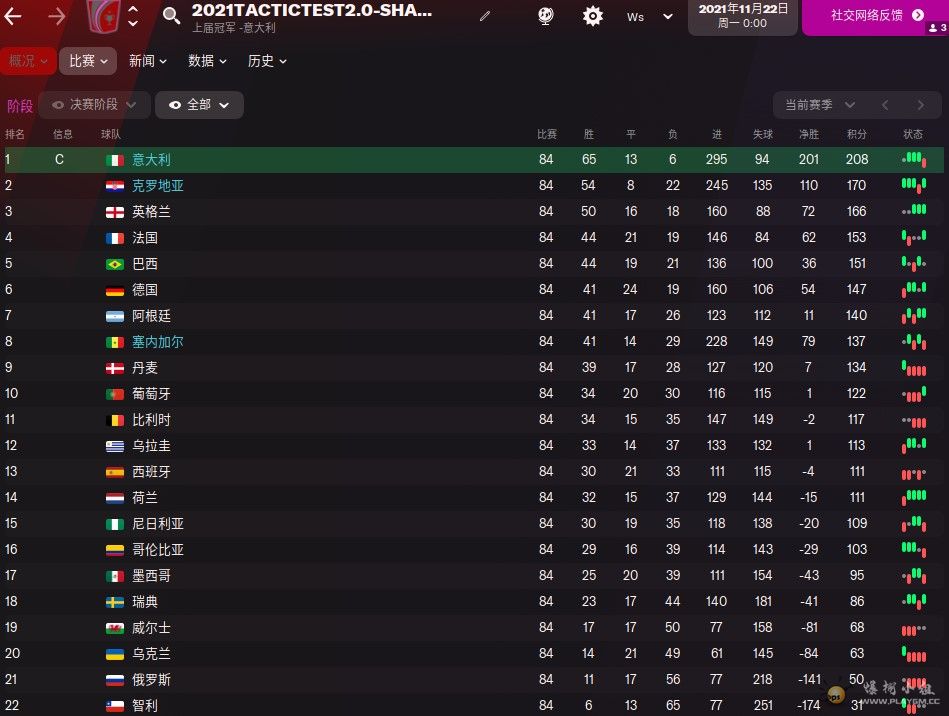Click the previous season arrow
949x716 pixels.
coord(885,105)
